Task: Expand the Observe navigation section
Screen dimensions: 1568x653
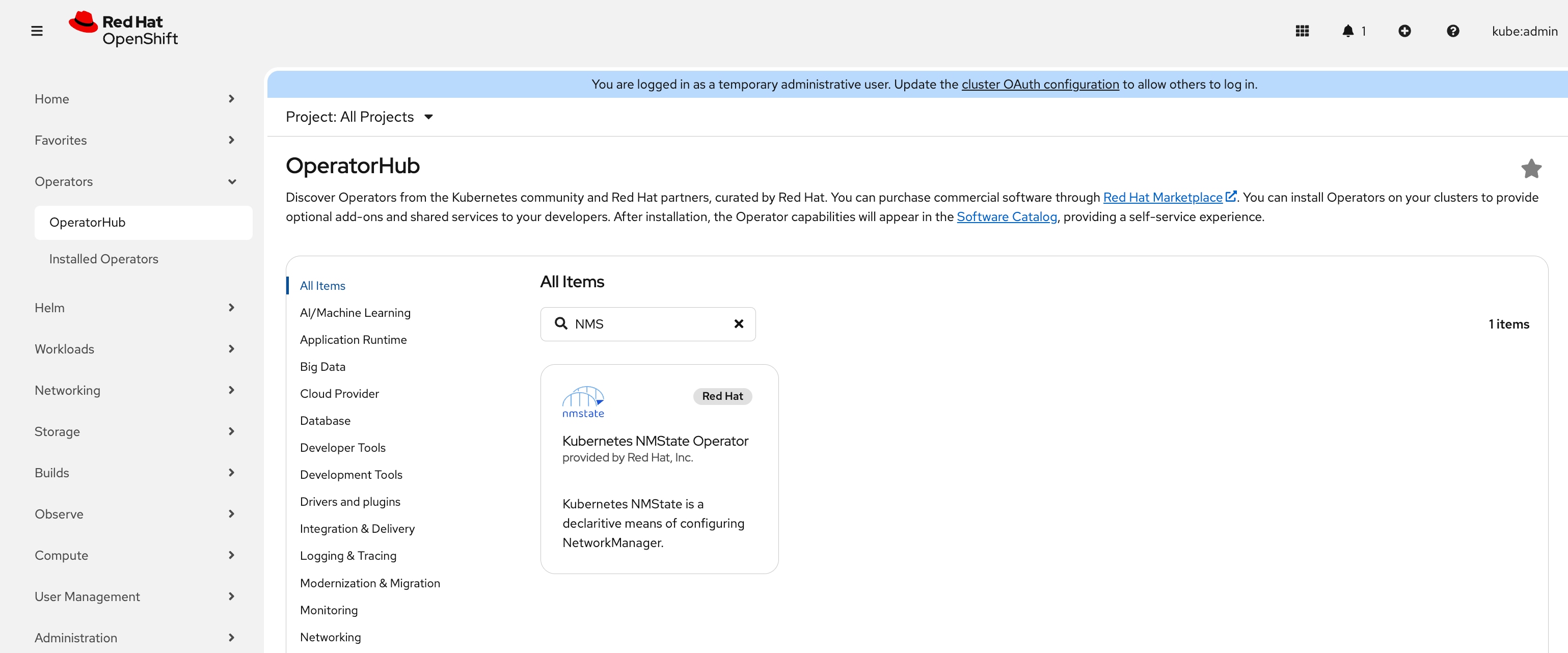Action: [x=134, y=514]
